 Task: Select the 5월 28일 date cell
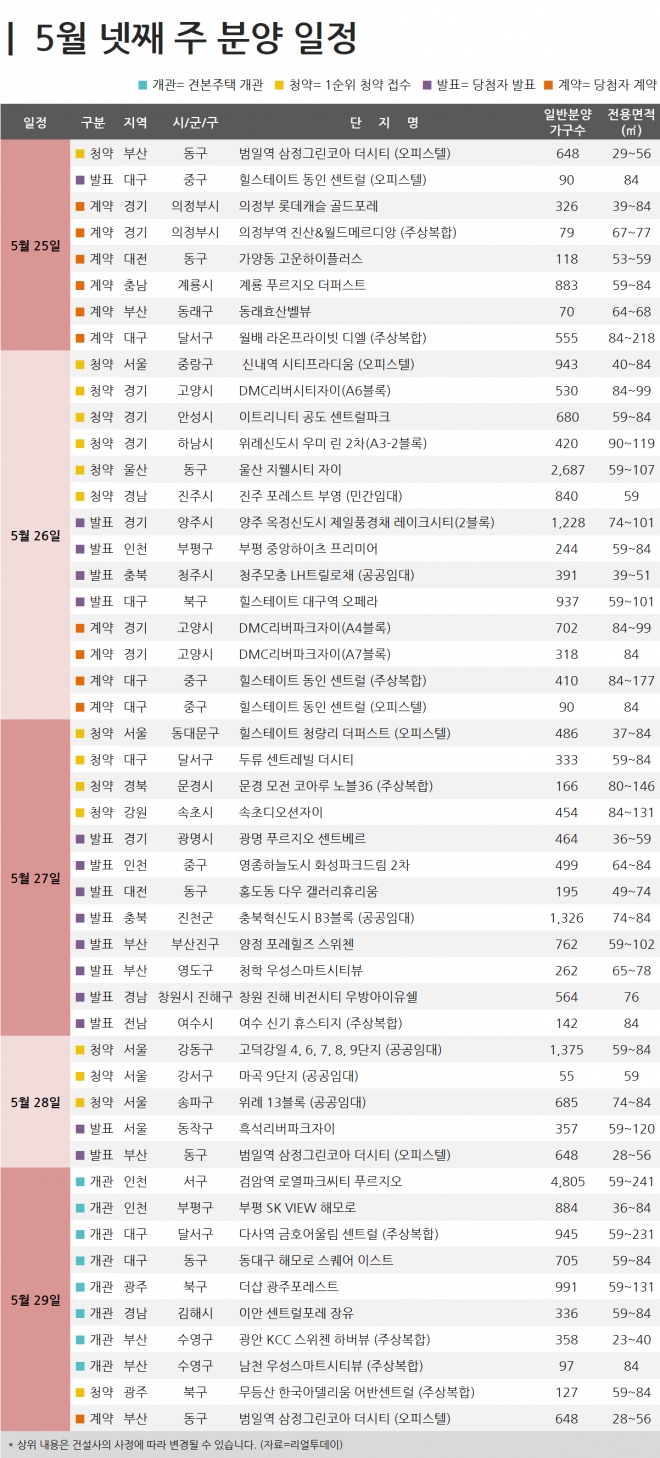pyautogui.click(x=35, y=1102)
